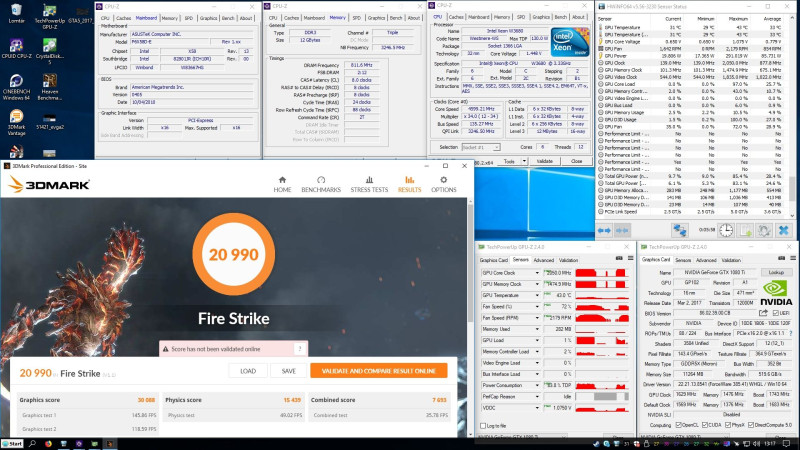800x450 pixels.
Task: Expand the GPU Temperature sensor dropdown
Action: coord(537,295)
